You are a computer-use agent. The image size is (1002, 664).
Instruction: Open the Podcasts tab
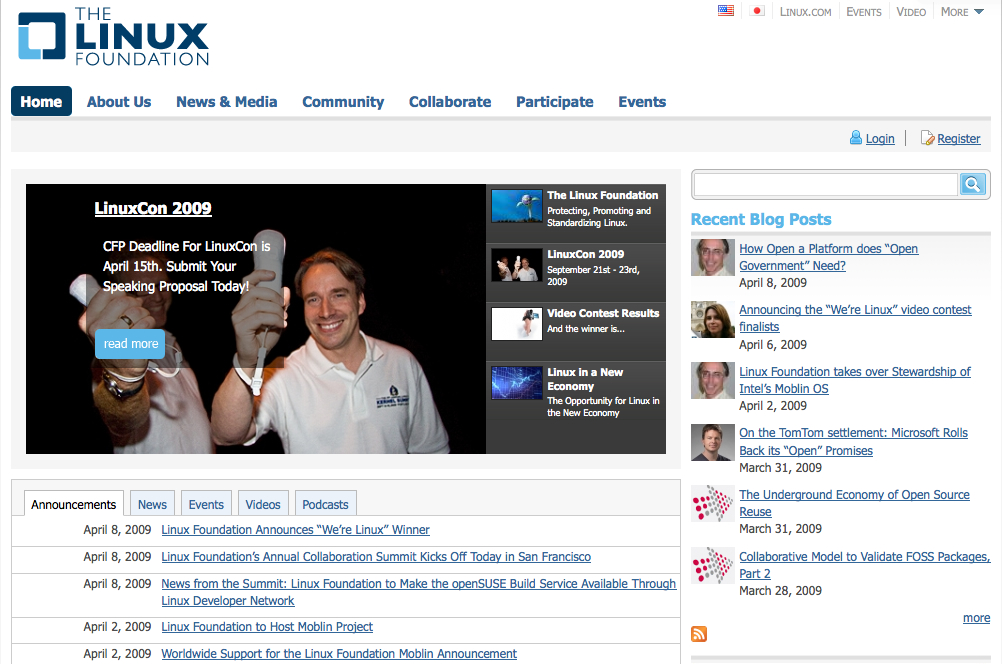click(x=325, y=503)
